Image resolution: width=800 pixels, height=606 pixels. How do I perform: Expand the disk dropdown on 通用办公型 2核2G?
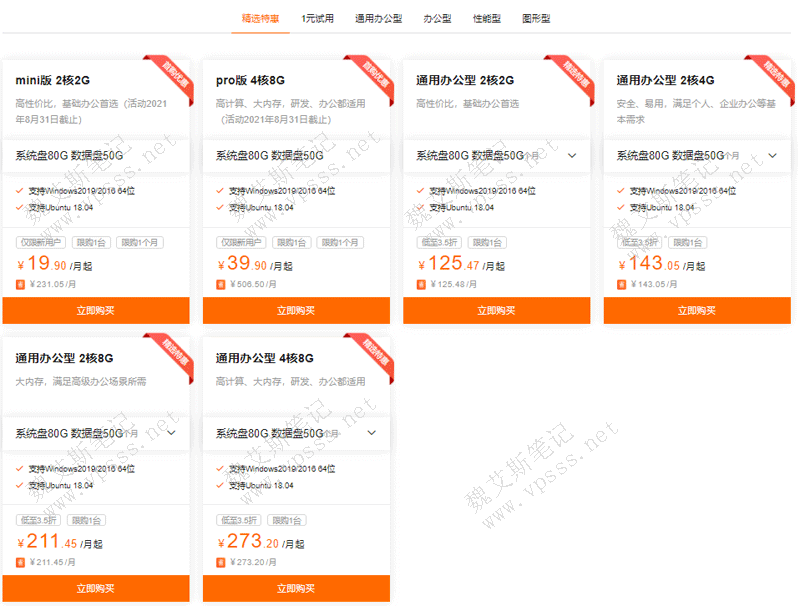click(x=572, y=156)
